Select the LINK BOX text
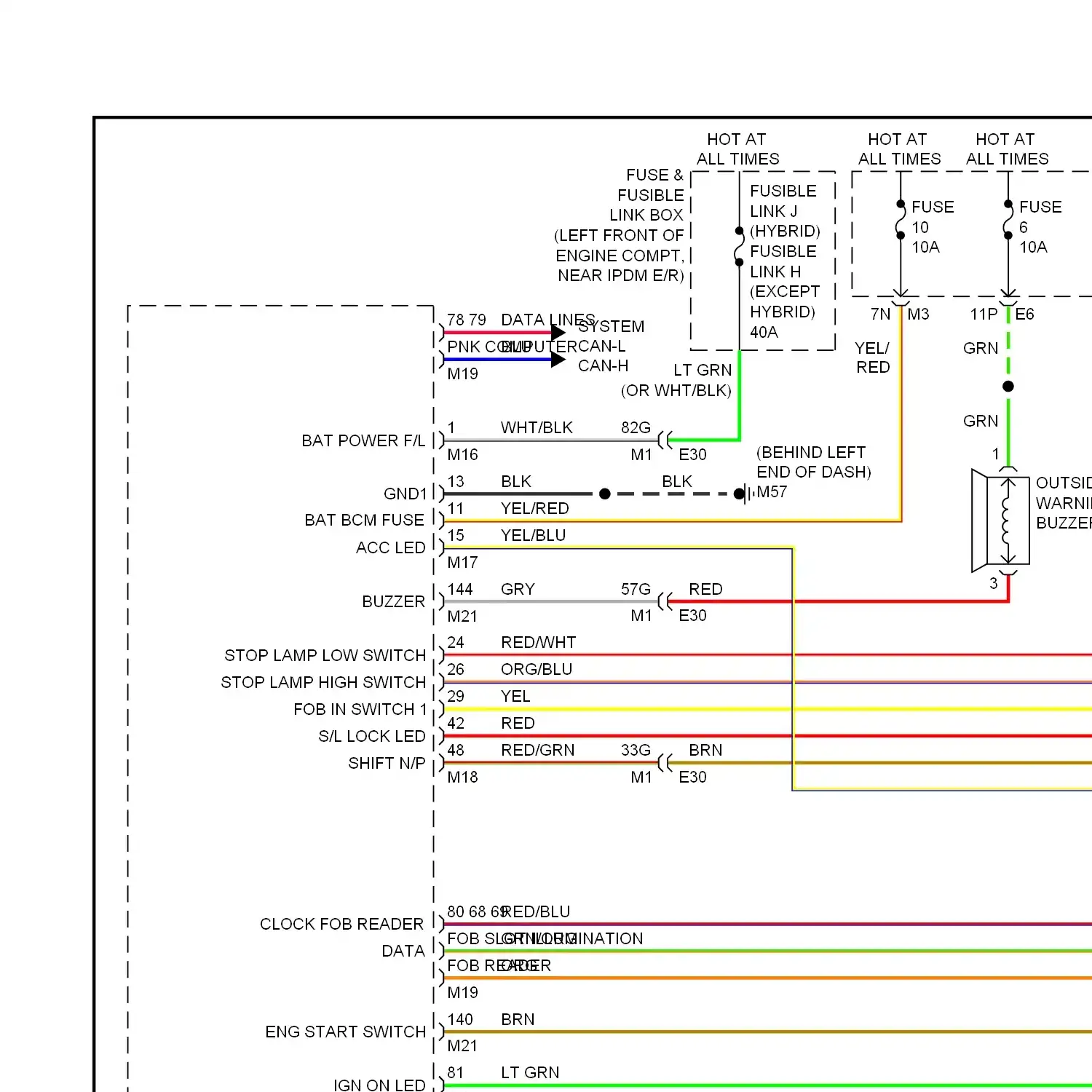 [646, 215]
